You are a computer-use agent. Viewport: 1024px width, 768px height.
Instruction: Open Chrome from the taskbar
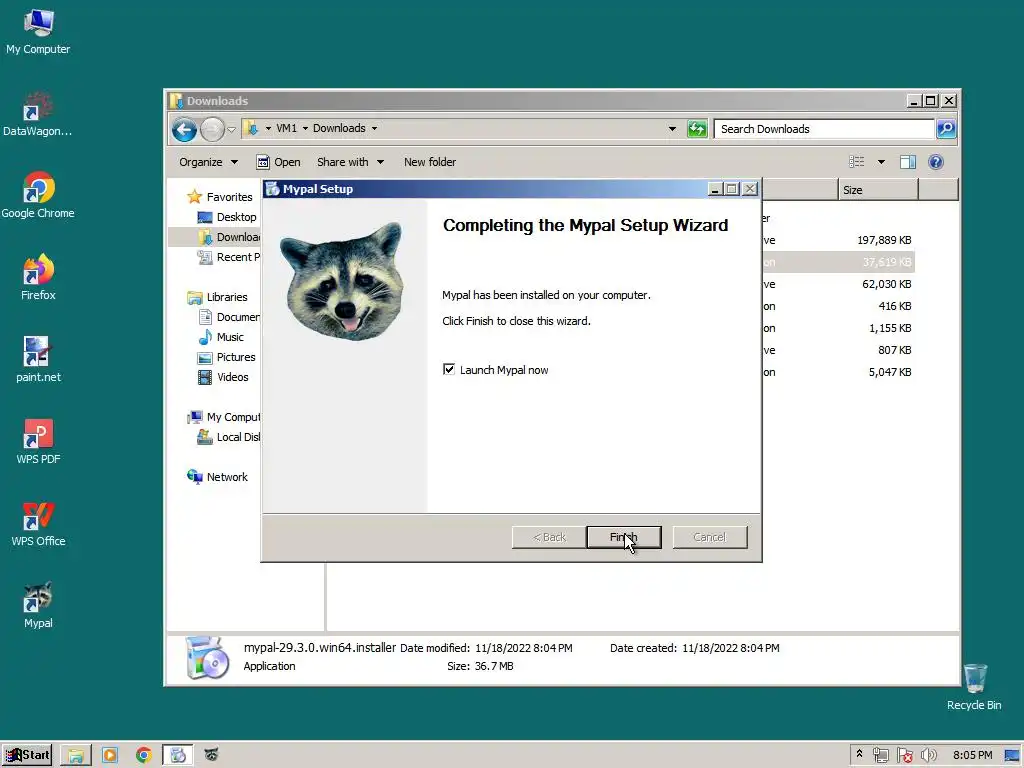pyautogui.click(x=144, y=756)
